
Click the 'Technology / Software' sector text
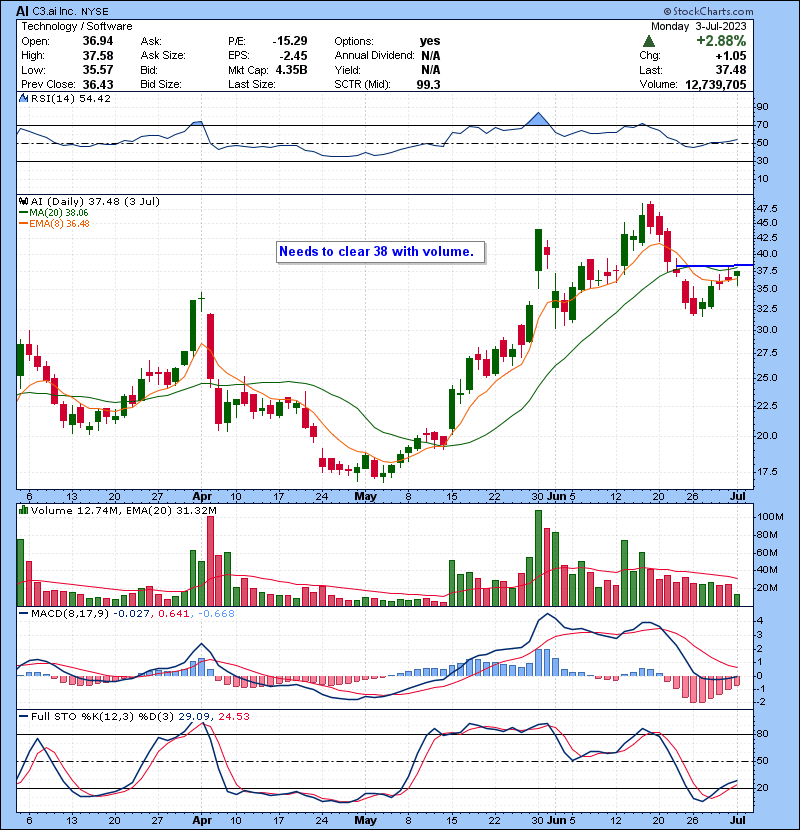pos(77,26)
